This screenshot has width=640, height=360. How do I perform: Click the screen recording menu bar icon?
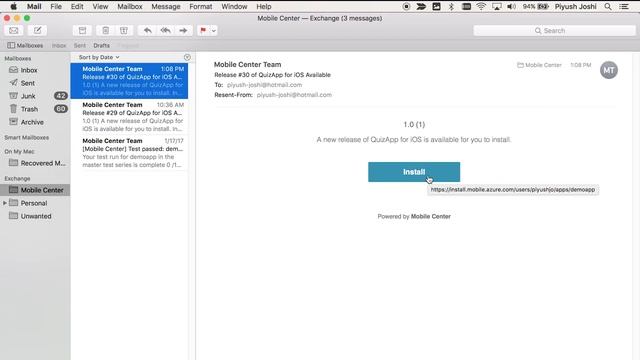(406, 7)
